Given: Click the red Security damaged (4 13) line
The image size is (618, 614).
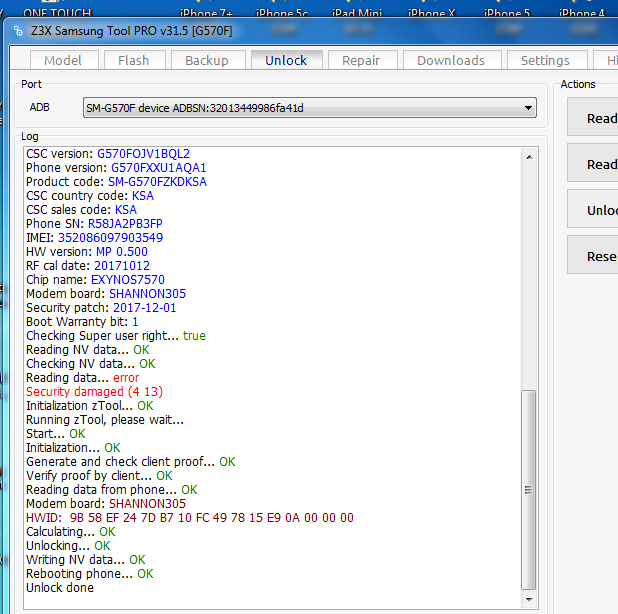Looking at the screenshot, I should pyautogui.click(x=95, y=392).
